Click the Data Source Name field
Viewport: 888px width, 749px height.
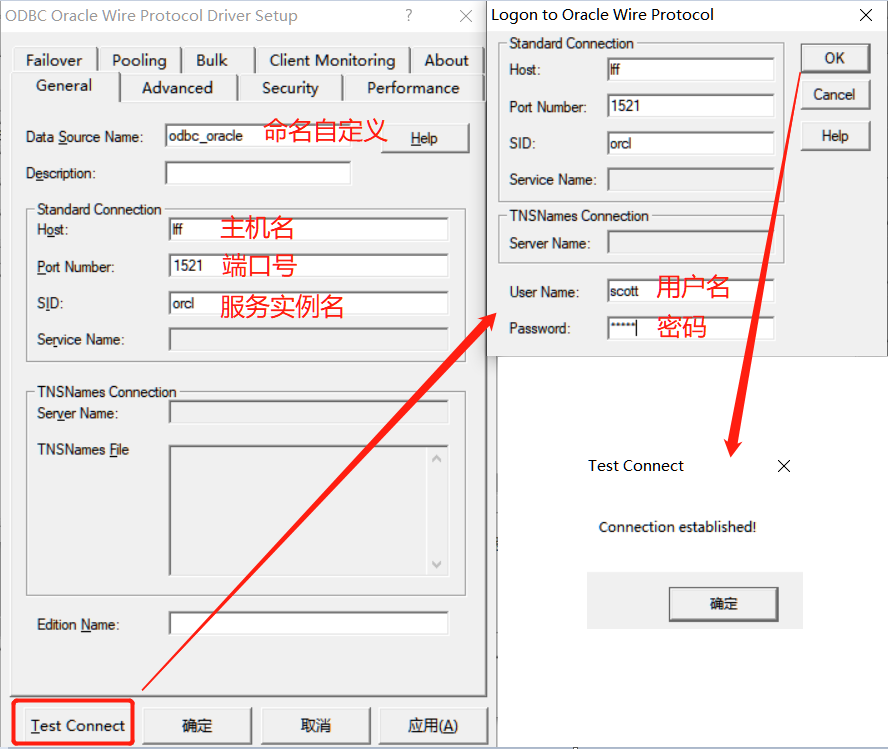258,136
